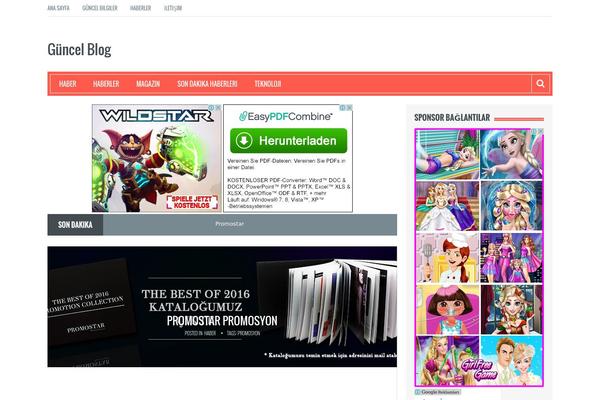Close the EasyPDFCombine ad with its X icon
The height and width of the screenshot is (400, 600).
349,108
